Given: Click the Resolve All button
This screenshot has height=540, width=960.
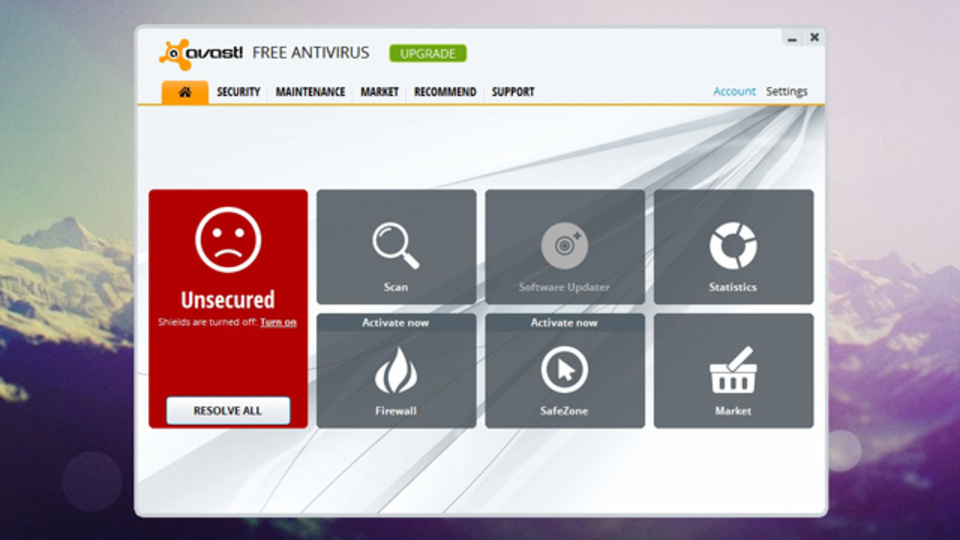Looking at the screenshot, I should 228,410.
